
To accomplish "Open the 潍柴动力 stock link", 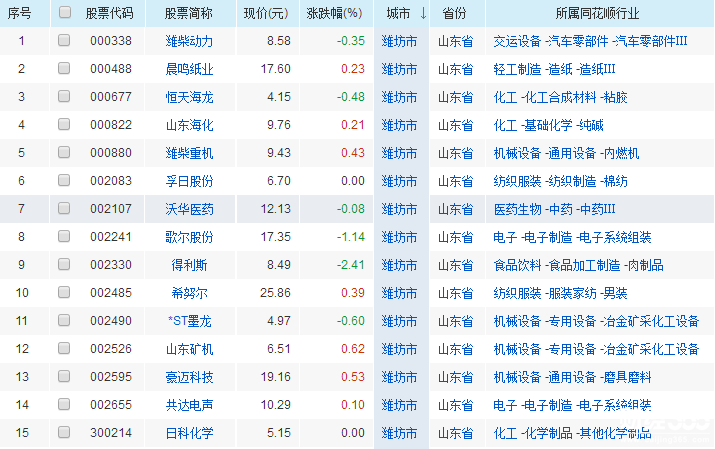I will point(189,41).
